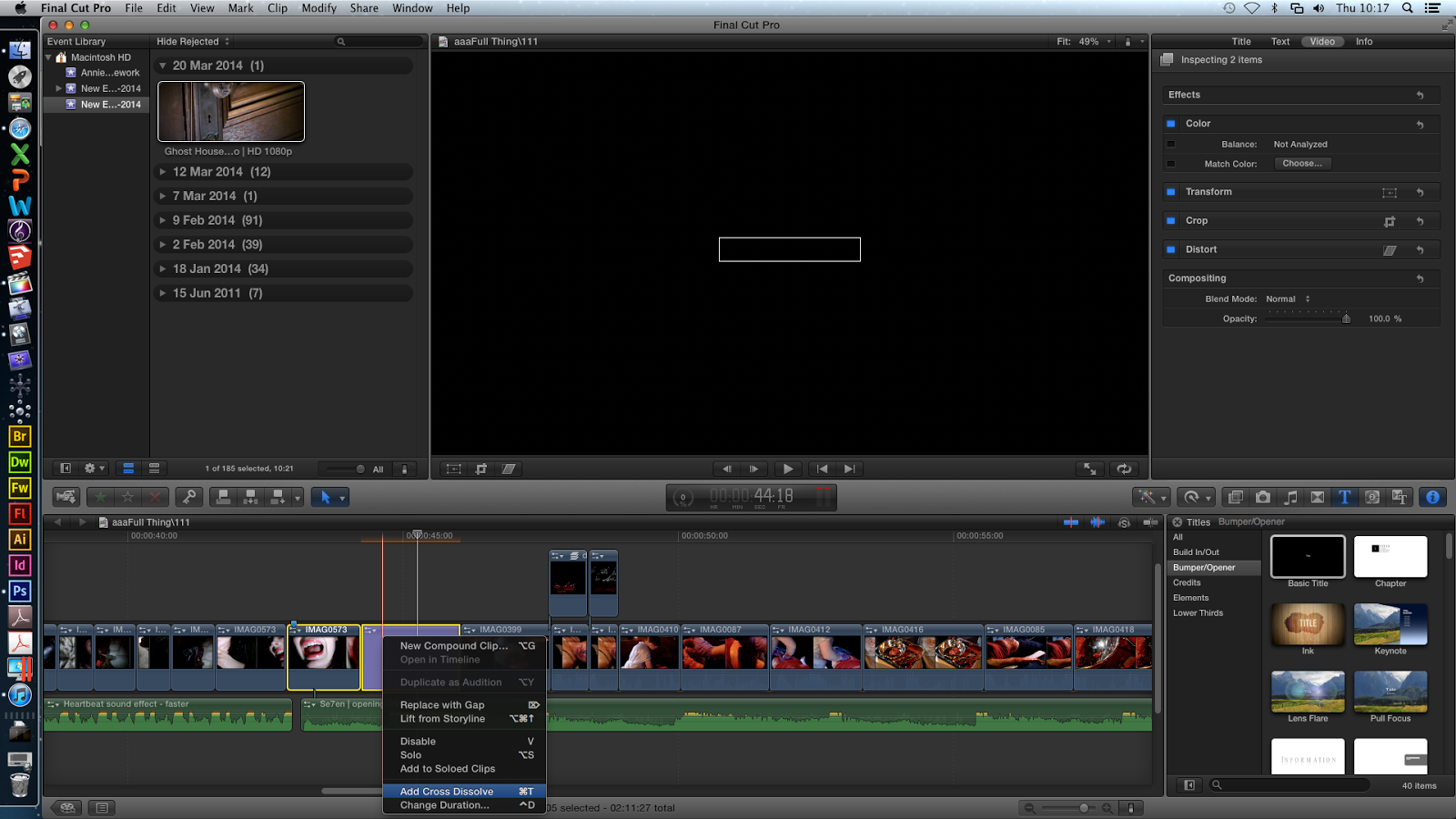The width and height of the screenshot is (1456, 819).
Task: Open the Keyword editor key icon
Action: click(188, 497)
